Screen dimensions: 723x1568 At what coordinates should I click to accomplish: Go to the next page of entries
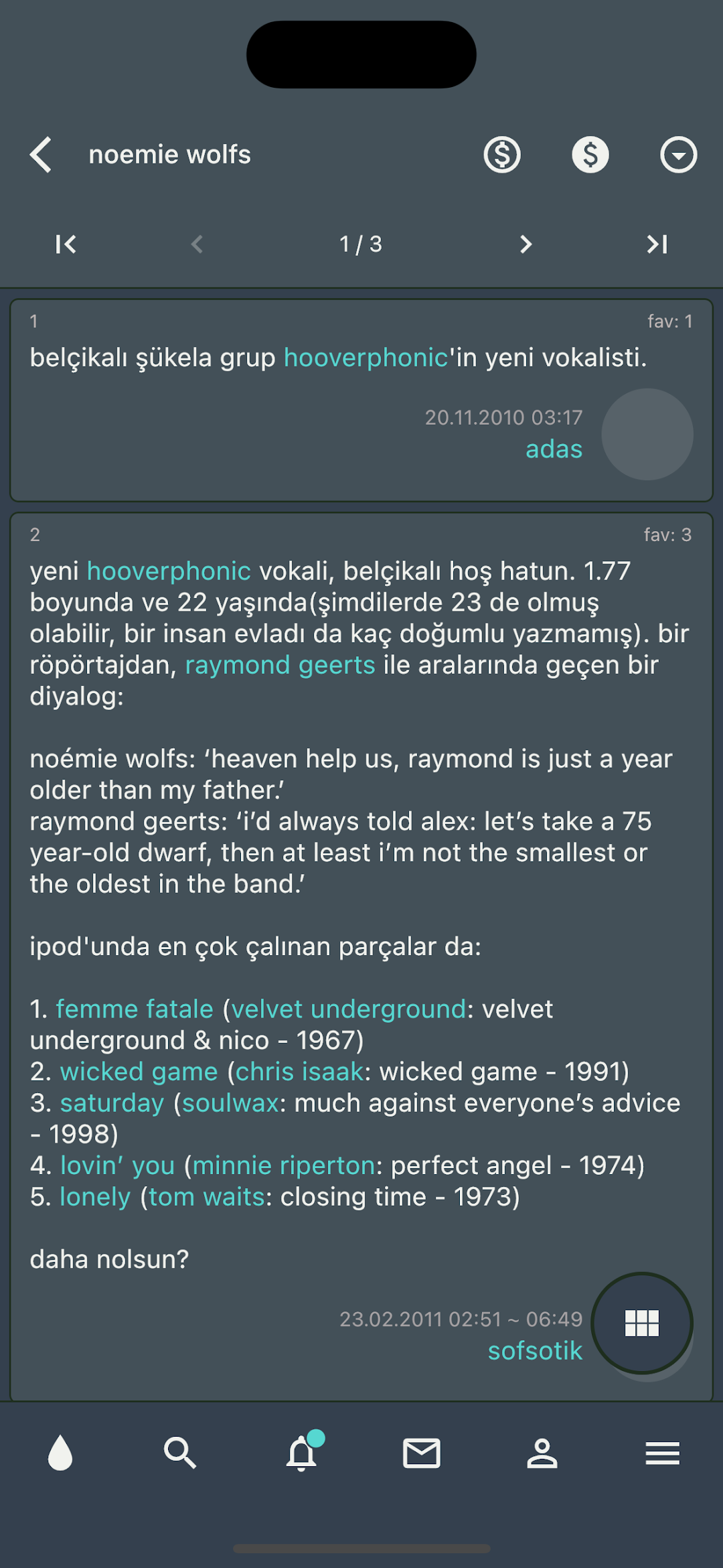[526, 244]
